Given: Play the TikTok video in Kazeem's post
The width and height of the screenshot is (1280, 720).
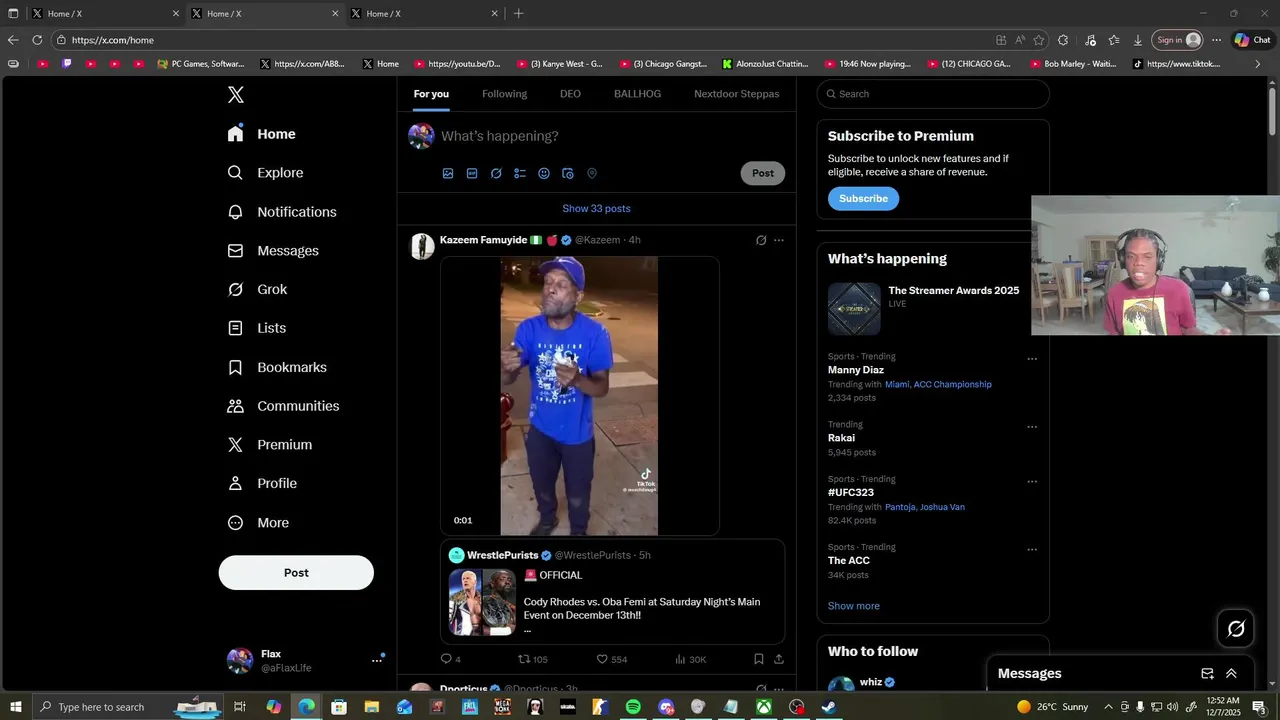Looking at the screenshot, I should click(580, 396).
